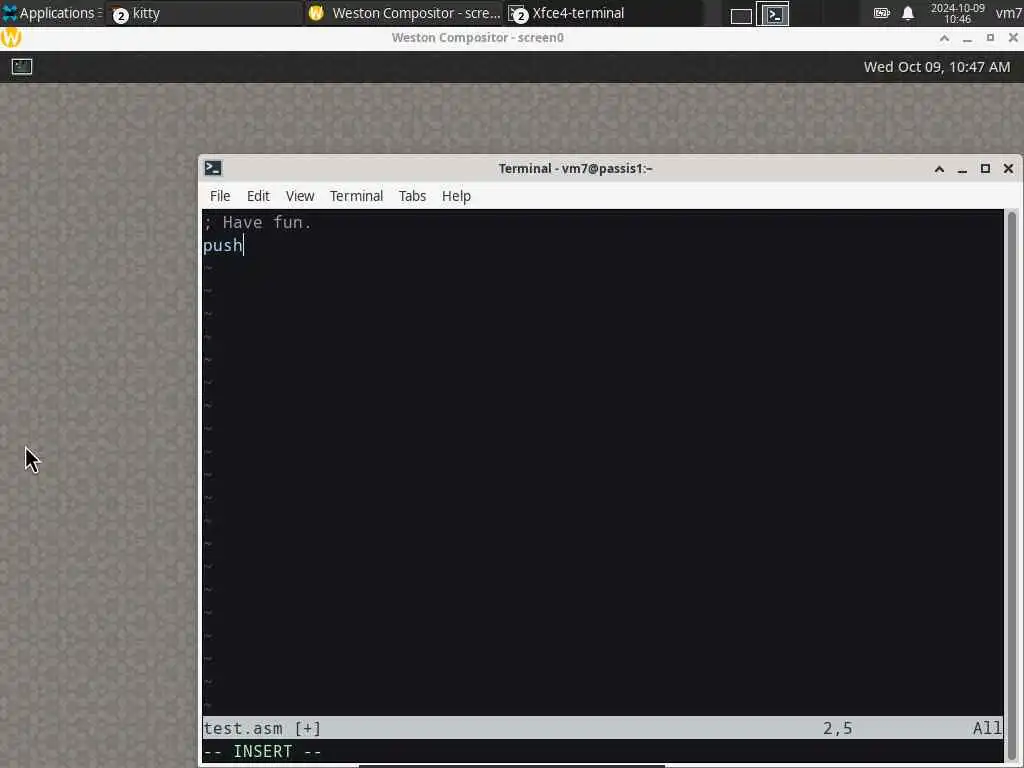Open the Terminal menu
Screen dimensions: 1024x768
[356, 196]
